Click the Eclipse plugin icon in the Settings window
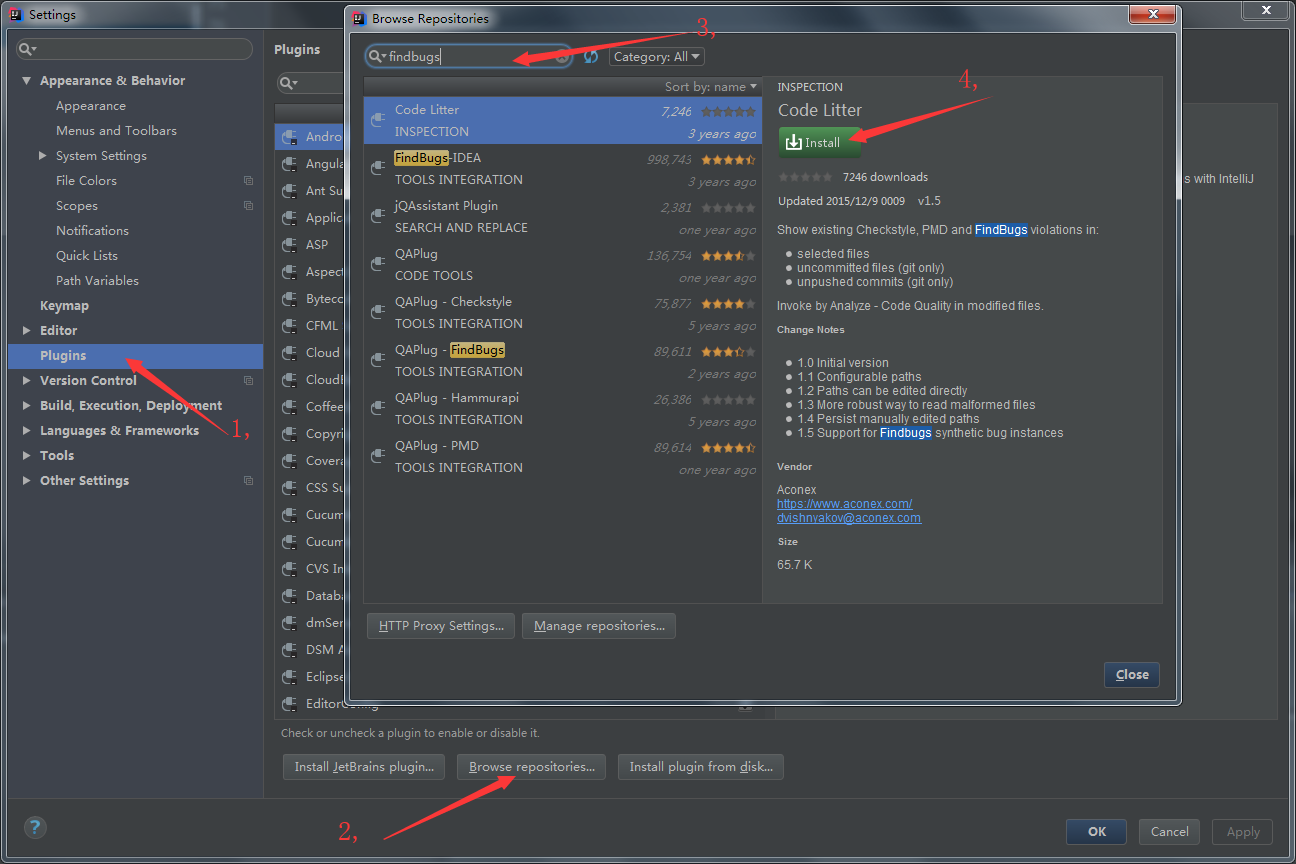 point(290,677)
